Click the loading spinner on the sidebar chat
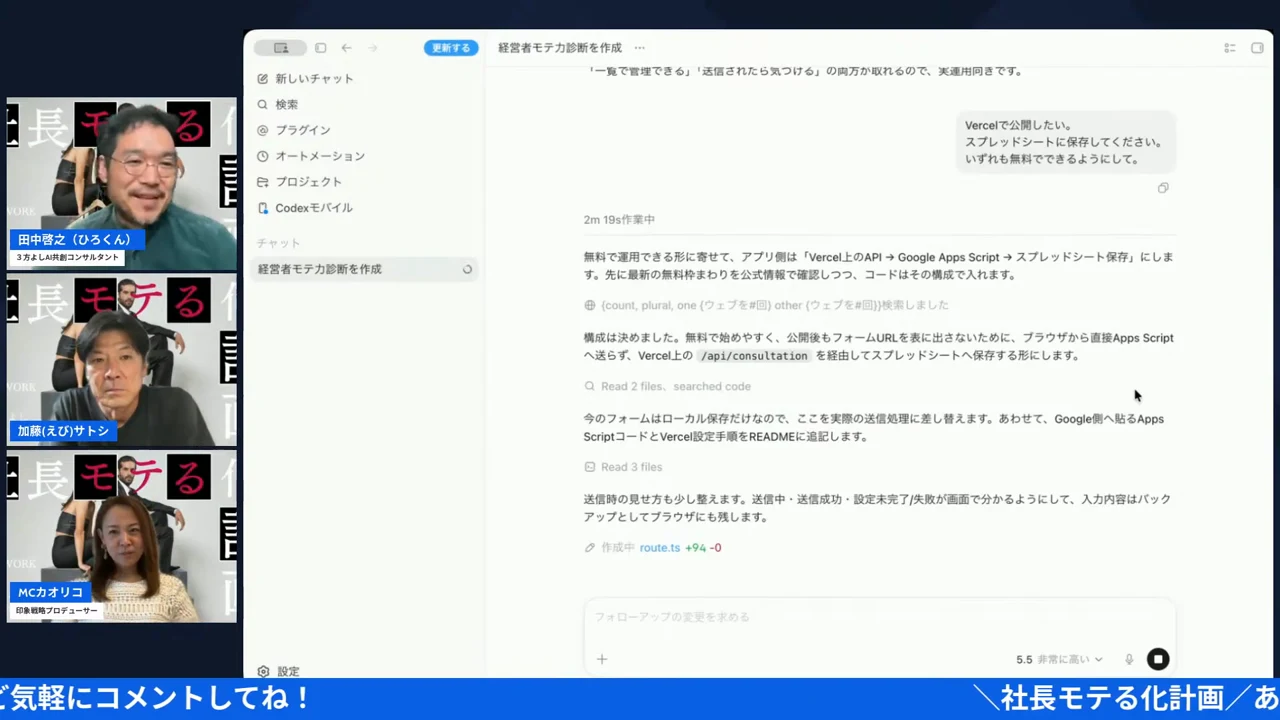Screen dimensions: 1280x720 pos(467,269)
